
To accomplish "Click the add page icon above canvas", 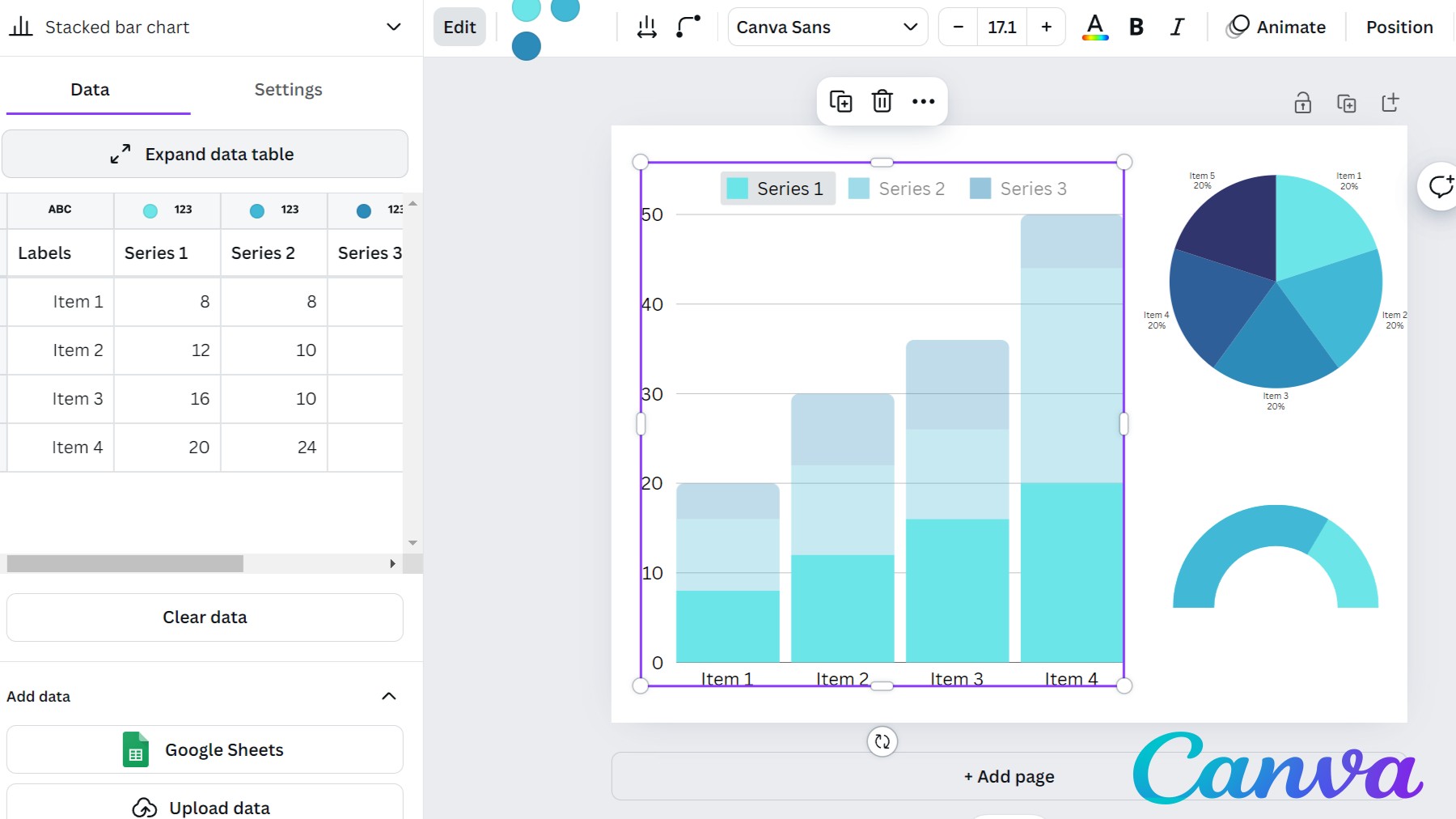I will pyautogui.click(x=1390, y=103).
